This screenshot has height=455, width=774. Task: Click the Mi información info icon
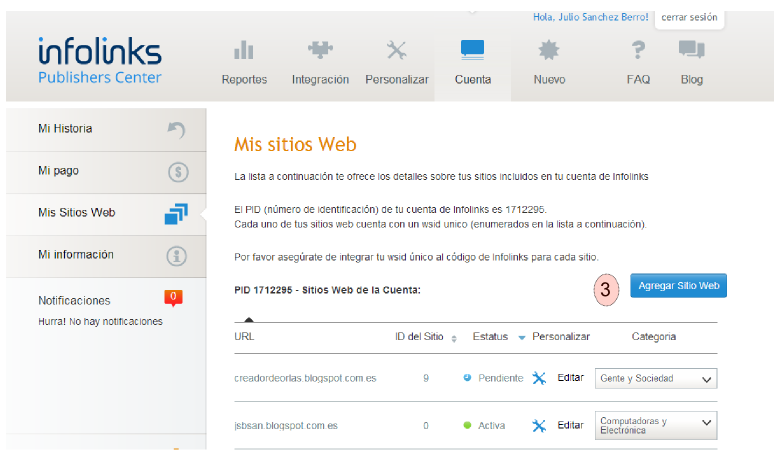click(x=176, y=256)
